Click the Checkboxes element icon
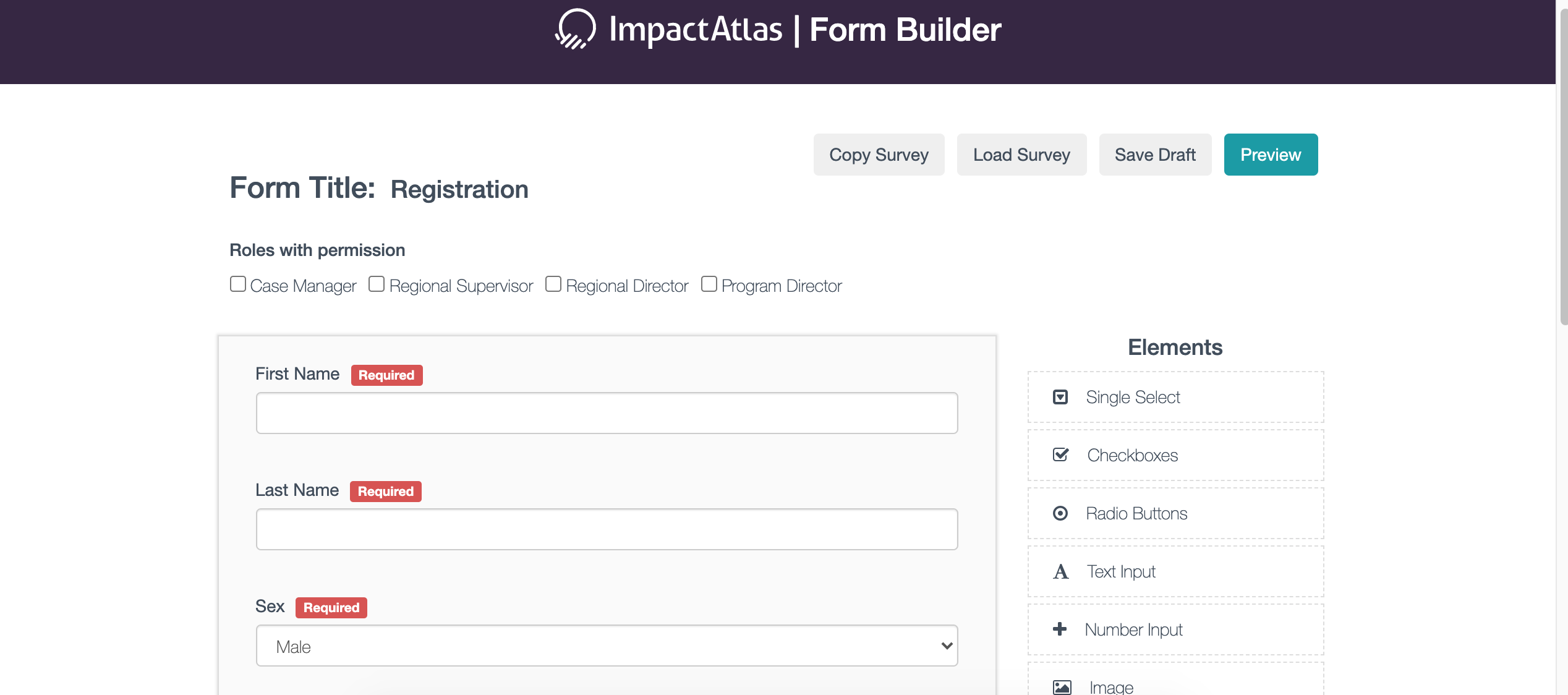 click(1060, 455)
